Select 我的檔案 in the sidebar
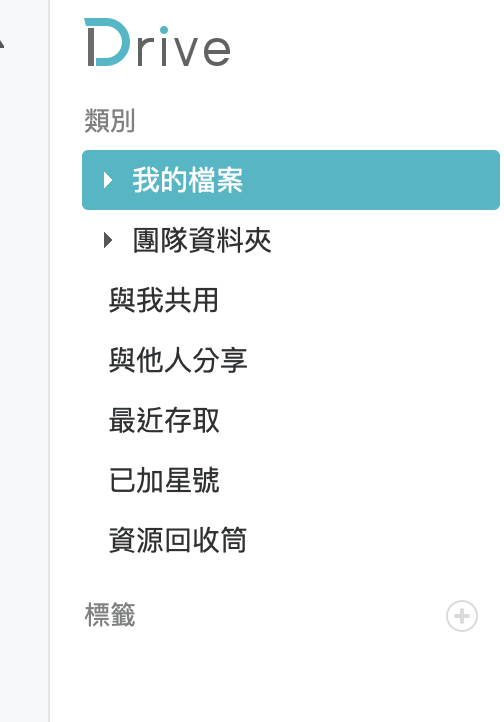504x722 pixels. [187, 180]
